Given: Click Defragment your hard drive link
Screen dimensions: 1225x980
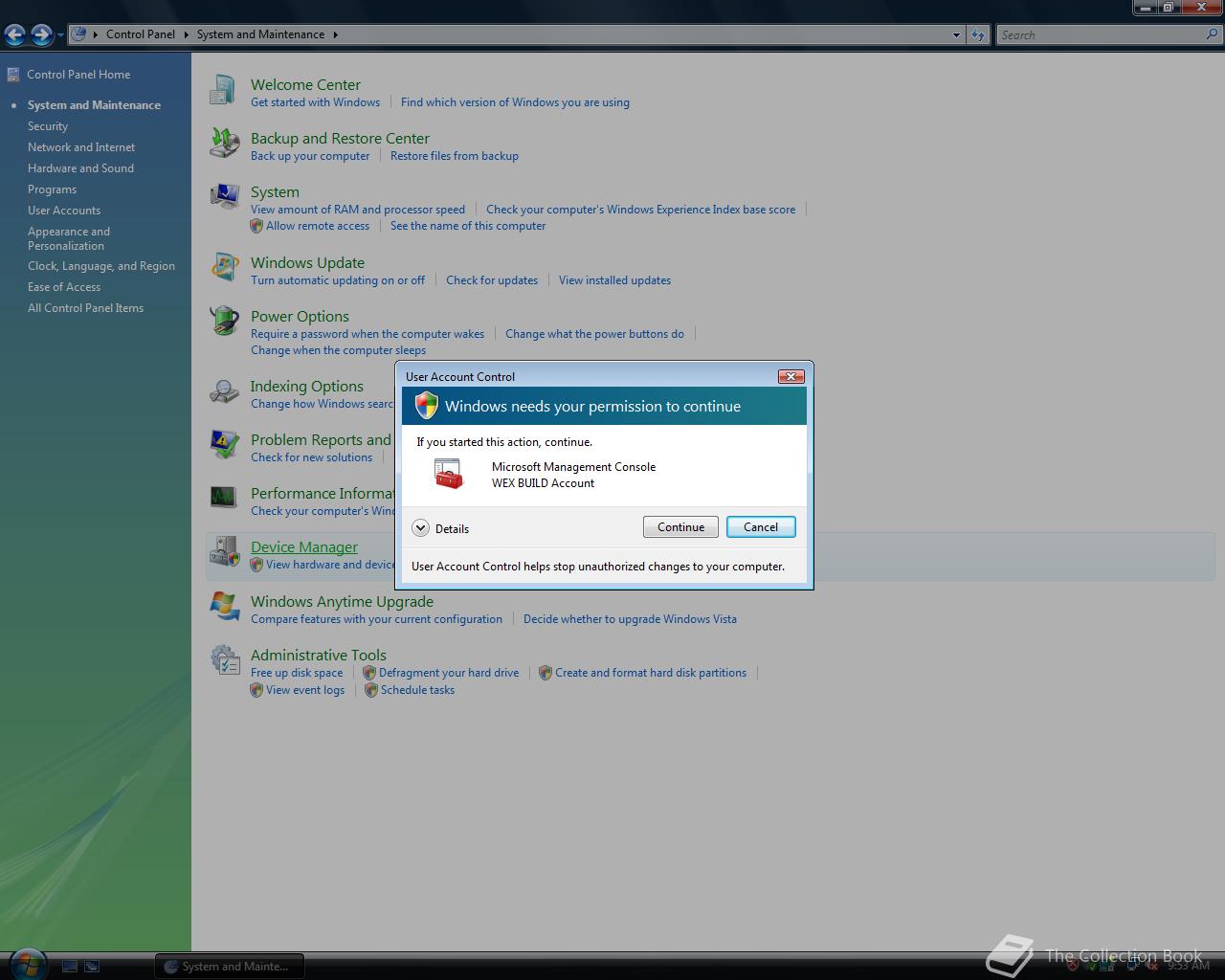Looking at the screenshot, I should click(x=449, y=673).
